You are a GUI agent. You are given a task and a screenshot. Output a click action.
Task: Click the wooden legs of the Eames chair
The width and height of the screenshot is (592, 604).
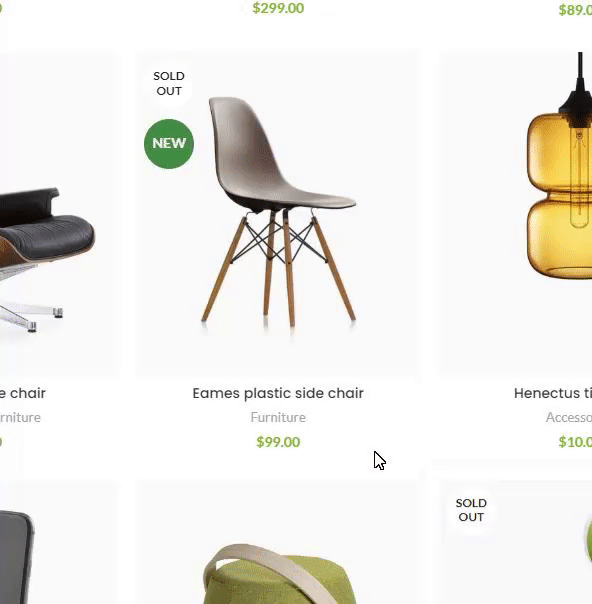278,268
